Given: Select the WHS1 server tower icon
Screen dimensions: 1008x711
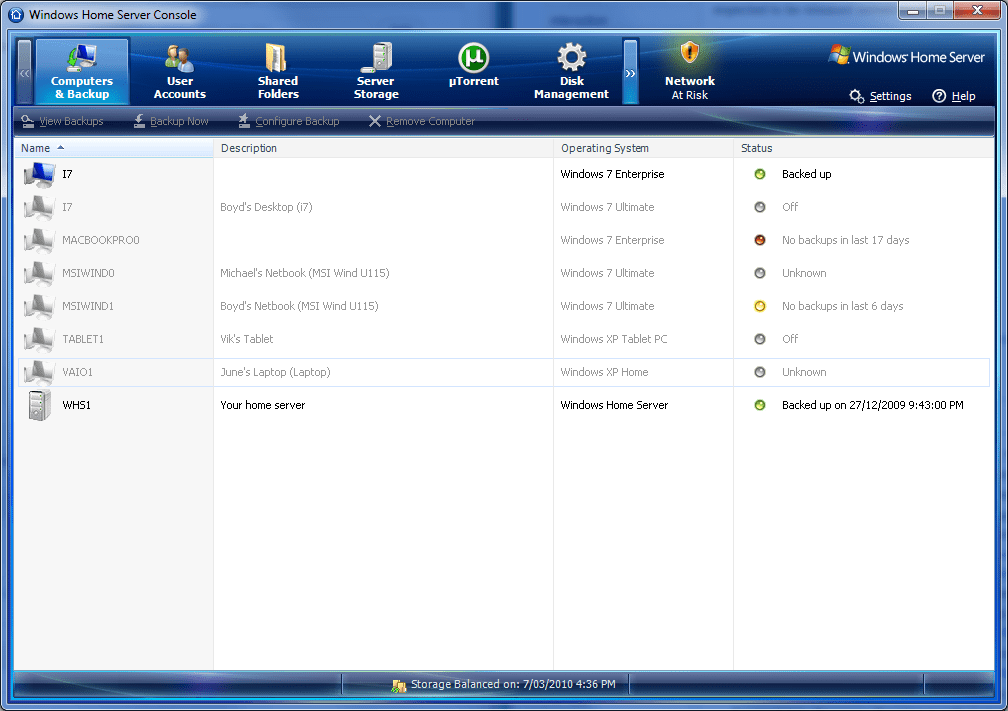Looking at the screenshot, I should 39,406.
